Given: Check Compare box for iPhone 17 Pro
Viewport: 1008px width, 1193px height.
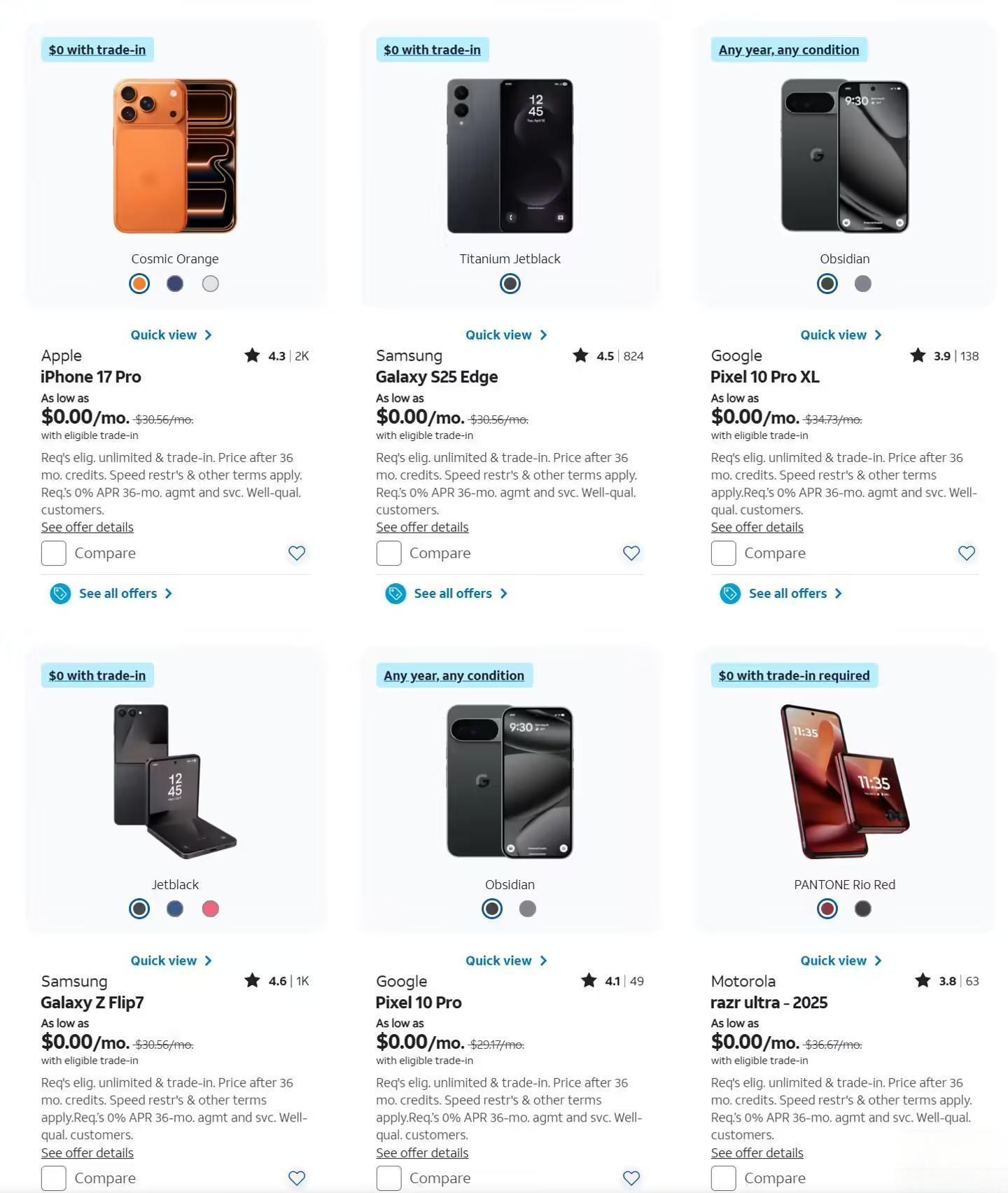Looking at the screenshot, I should (x=54, y=553).
